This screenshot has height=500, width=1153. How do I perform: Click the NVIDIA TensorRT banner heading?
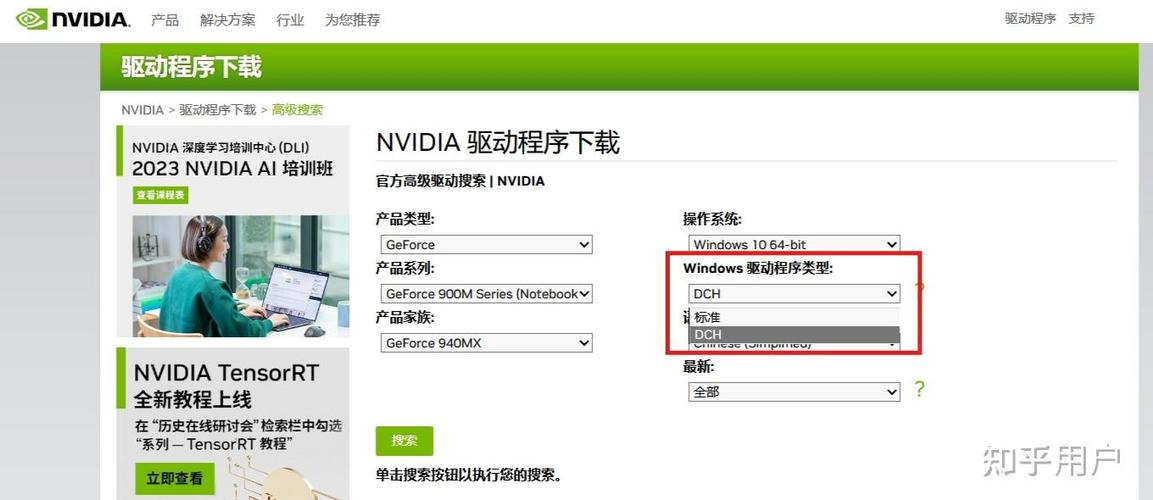click(x=226, y=373)
